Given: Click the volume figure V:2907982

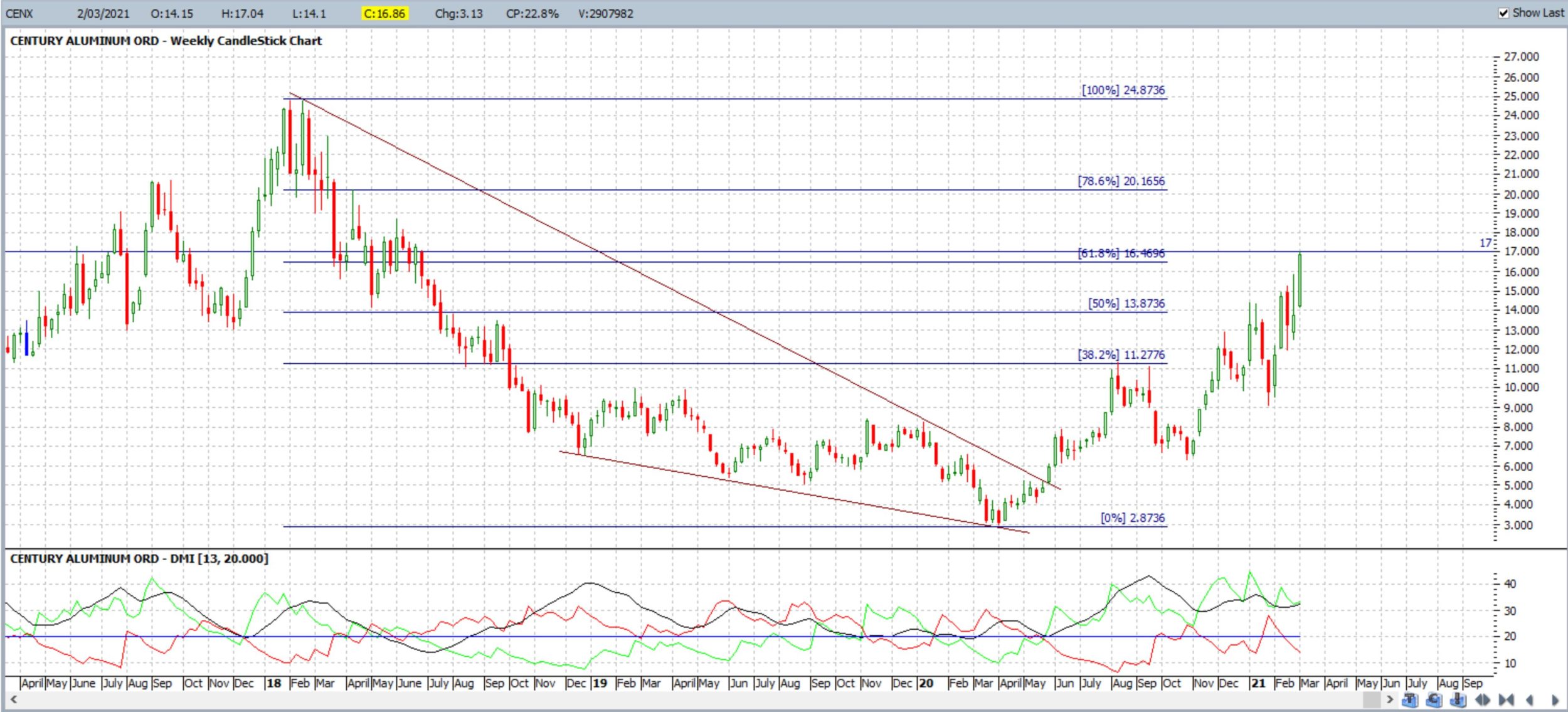Looking at the screenshot, I should tap(605, 13).
